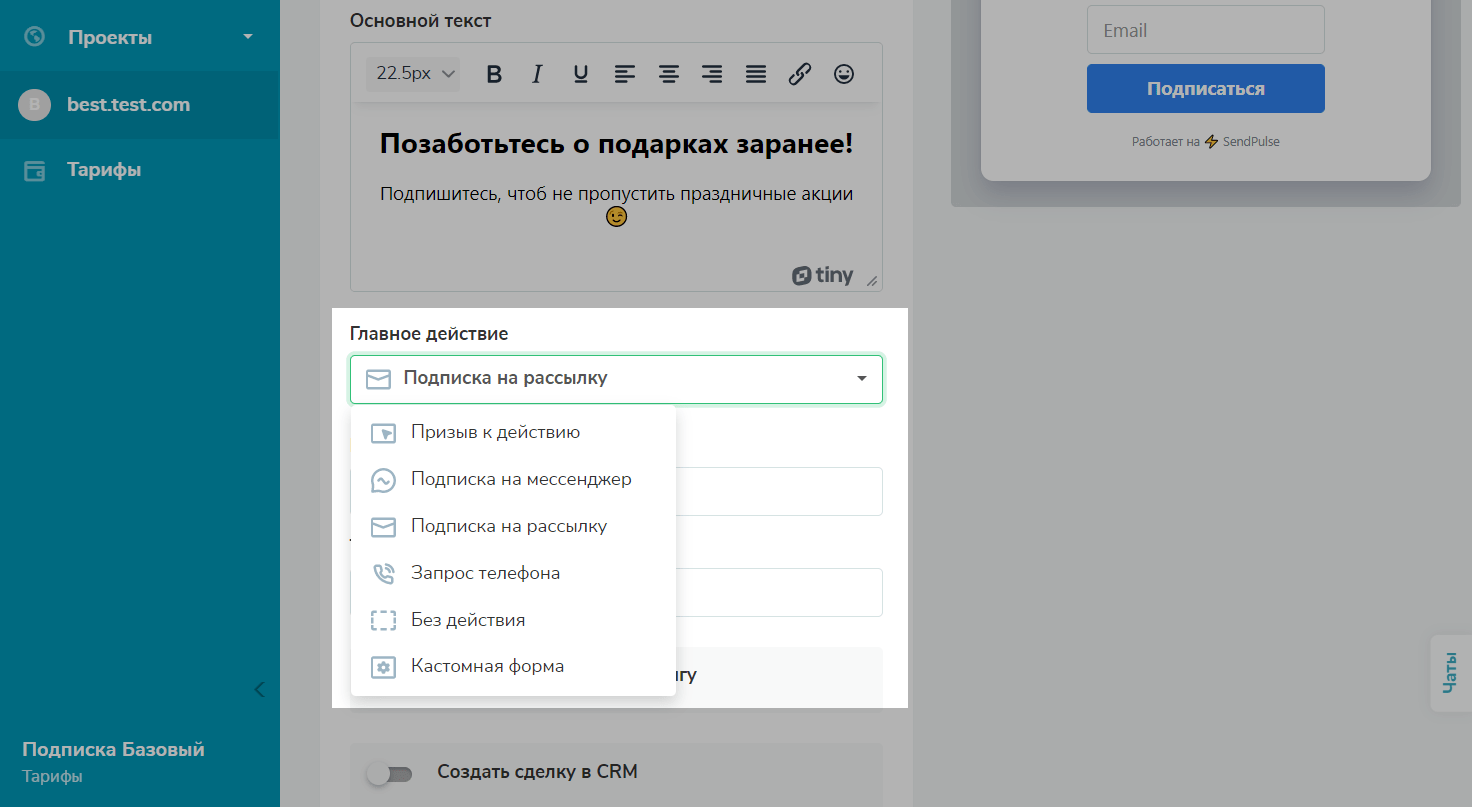Justify the text alignment
Screen dimensions: 1472x807
[x=757, y=74]
